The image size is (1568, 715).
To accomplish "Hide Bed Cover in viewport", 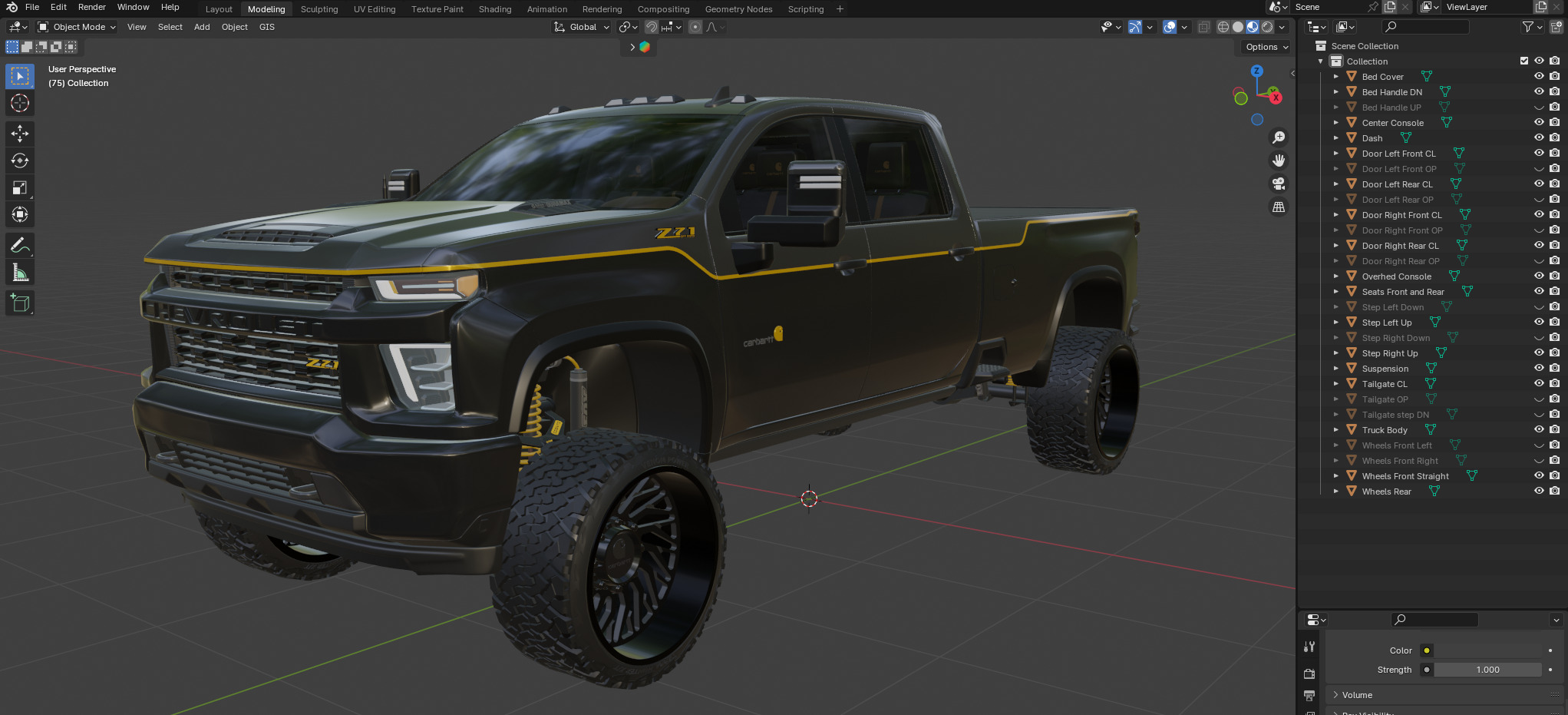I will (x=1539, y=76).
